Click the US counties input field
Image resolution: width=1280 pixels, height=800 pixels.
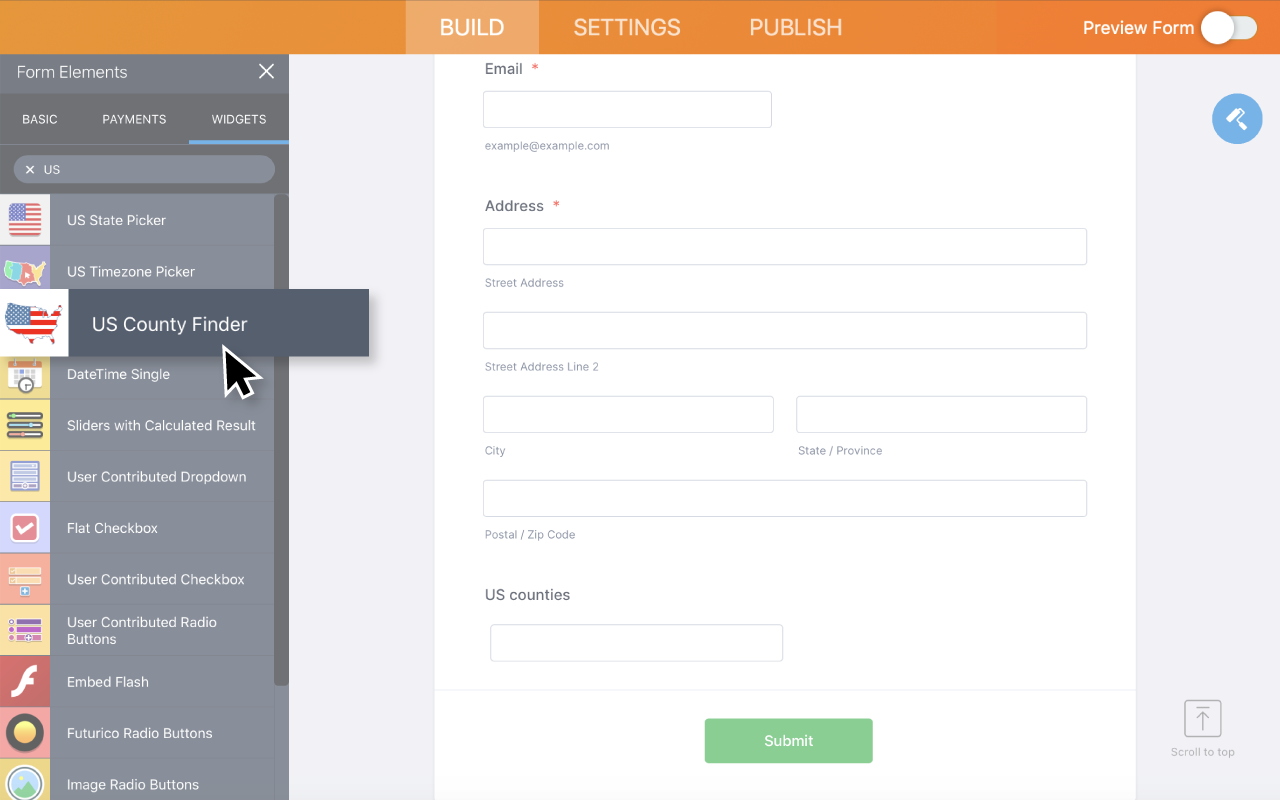coord(636,643)
